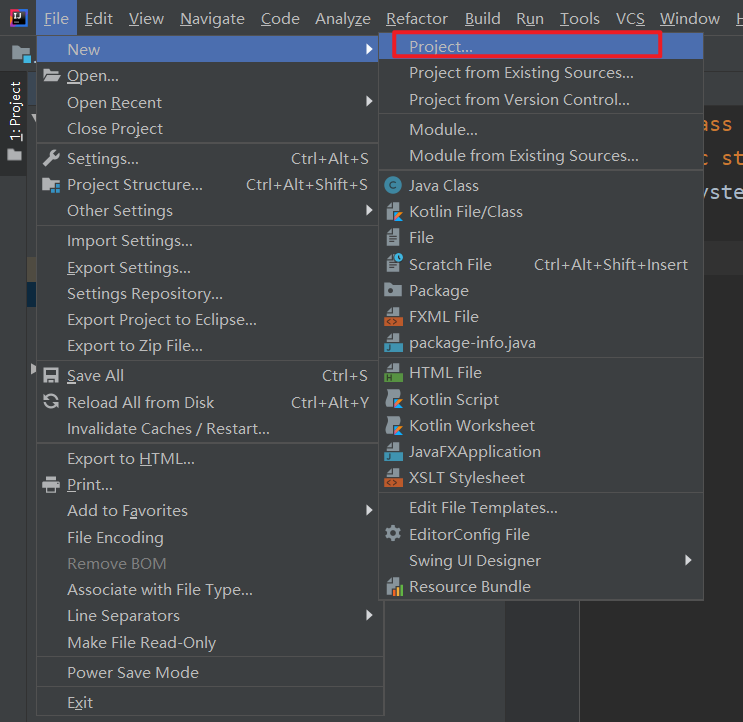Select Import Settings...
The image size is (743, 722).
coord(208,241)
